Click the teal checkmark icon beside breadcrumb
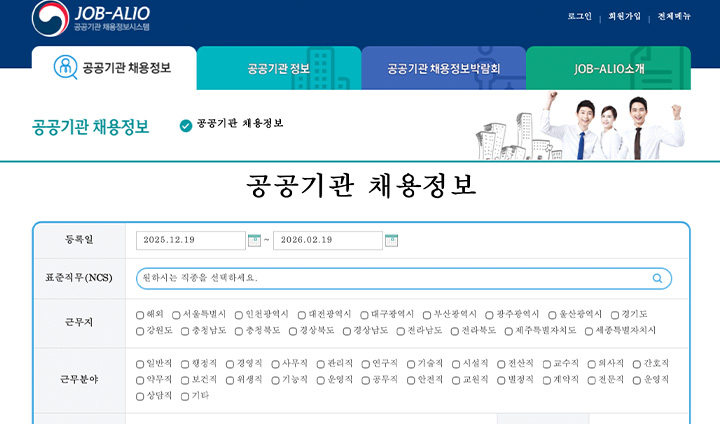 186,125
